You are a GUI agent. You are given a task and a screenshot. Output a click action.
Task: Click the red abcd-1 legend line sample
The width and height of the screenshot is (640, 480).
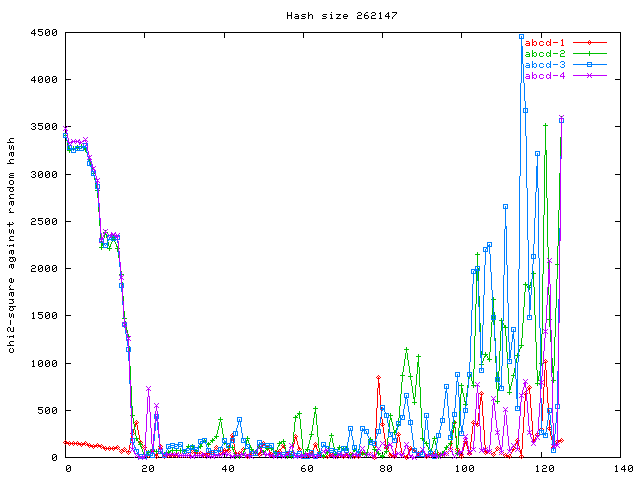(x=590, y=42)
